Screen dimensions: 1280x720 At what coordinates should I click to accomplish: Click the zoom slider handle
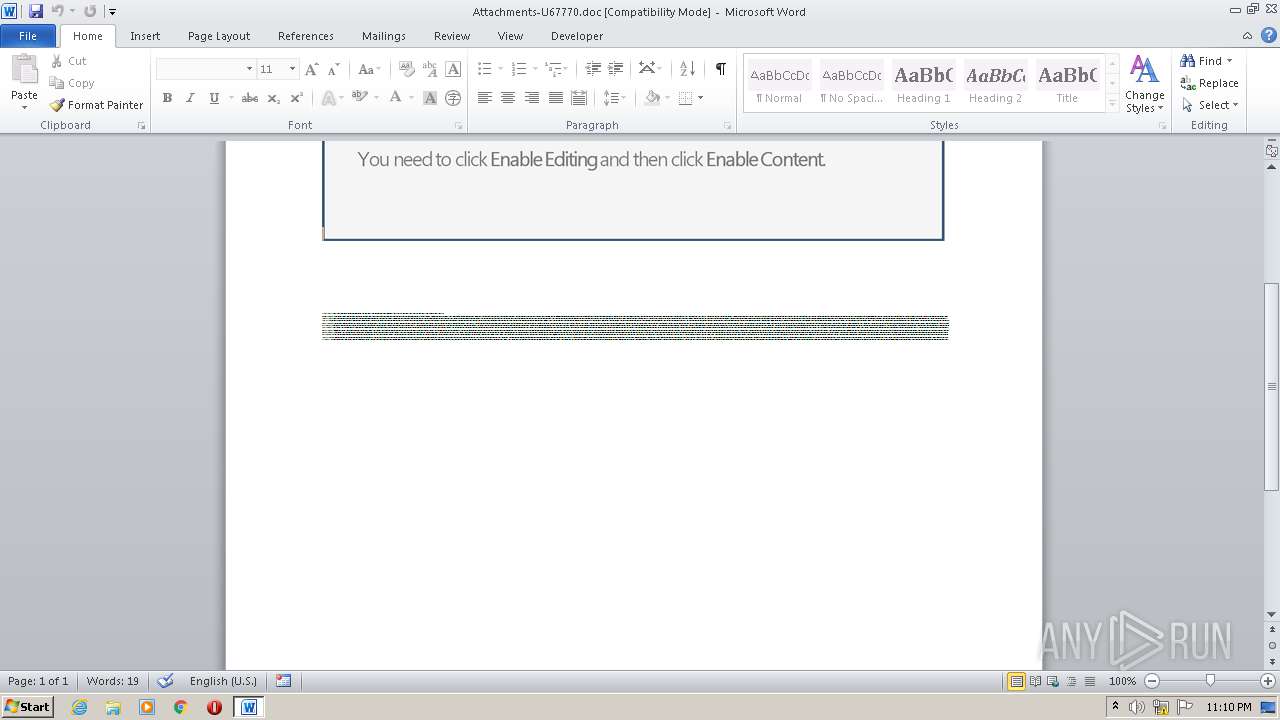[x=1210, y=681]
